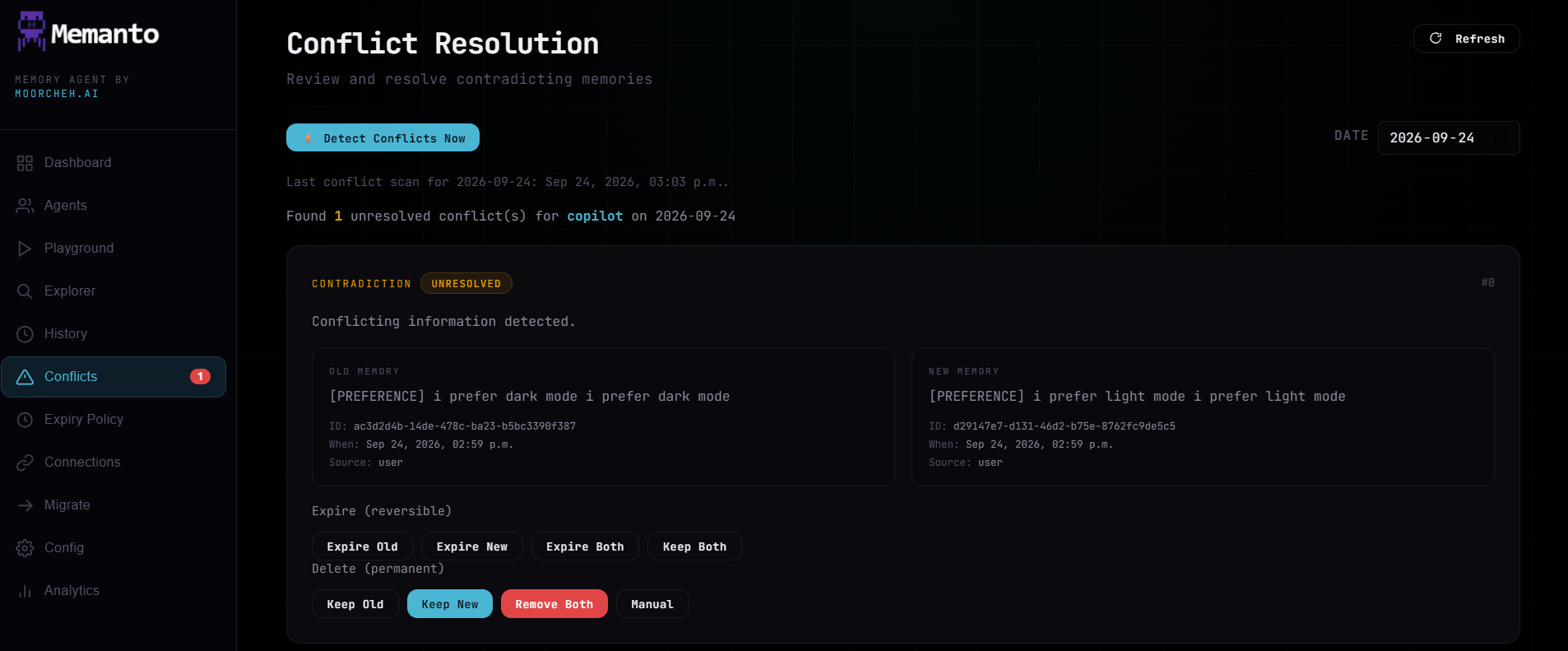Click the History clock icon

pos(25,334)
